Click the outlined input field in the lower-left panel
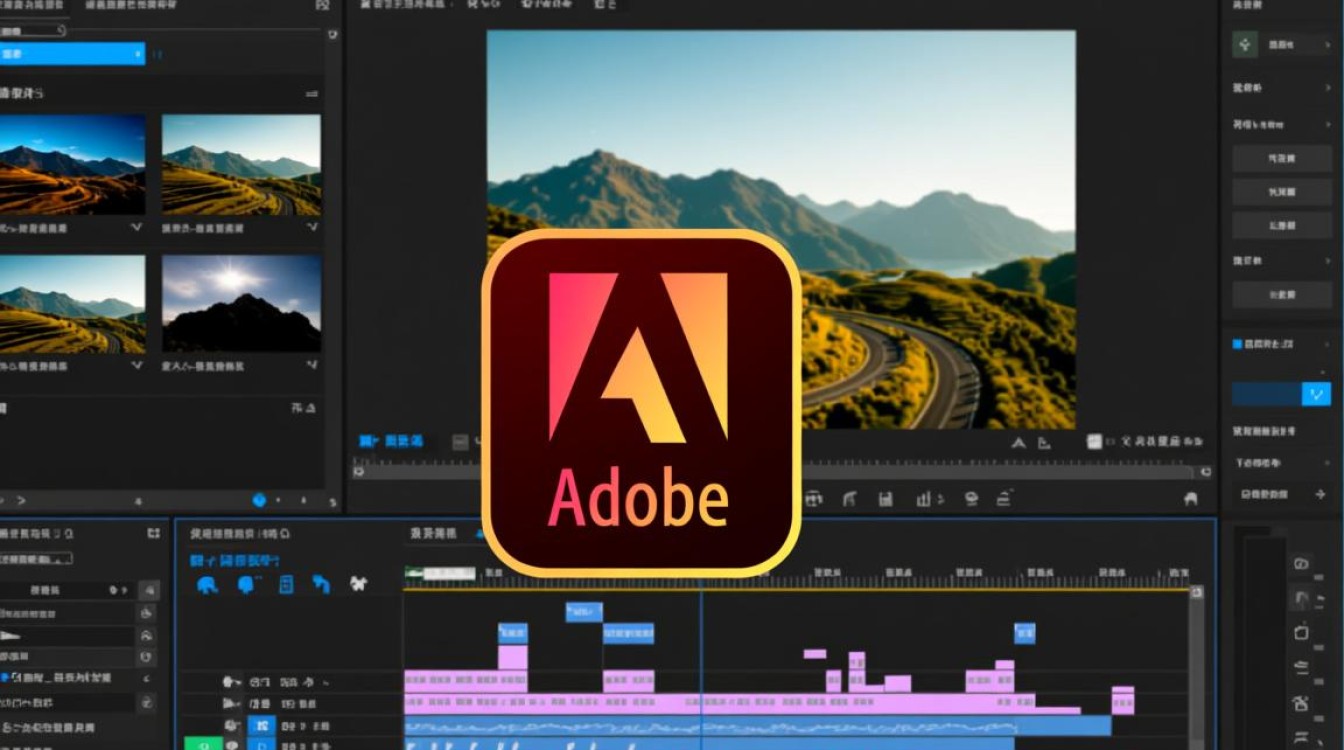 [36, 559]
